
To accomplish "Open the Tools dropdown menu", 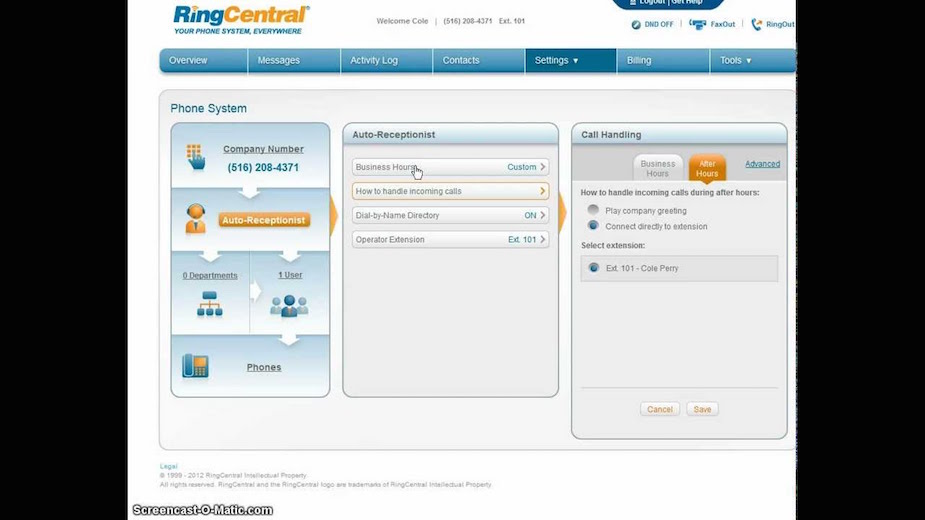I will point(753,60).
